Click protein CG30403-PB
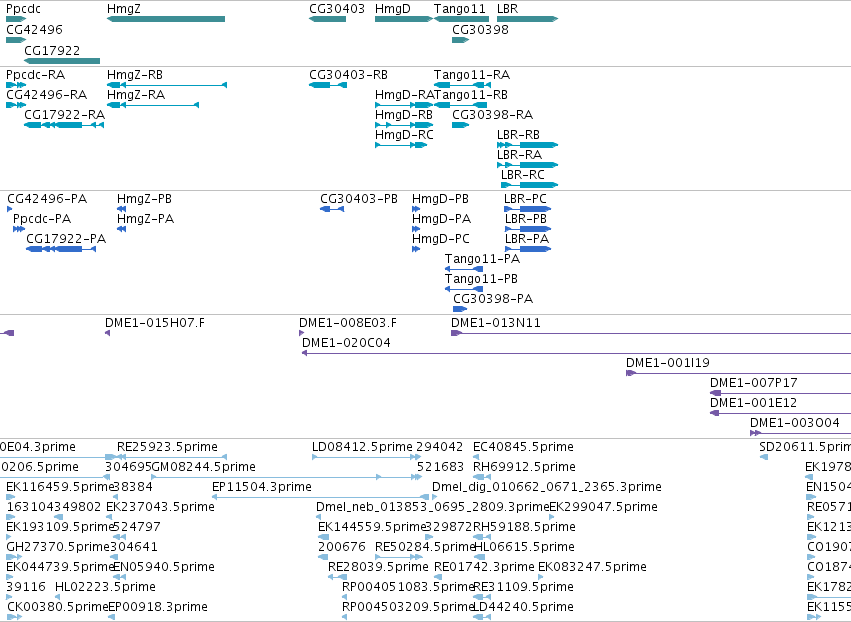The height and width of the screenshot is (622, 851). (x=359, y=199)
